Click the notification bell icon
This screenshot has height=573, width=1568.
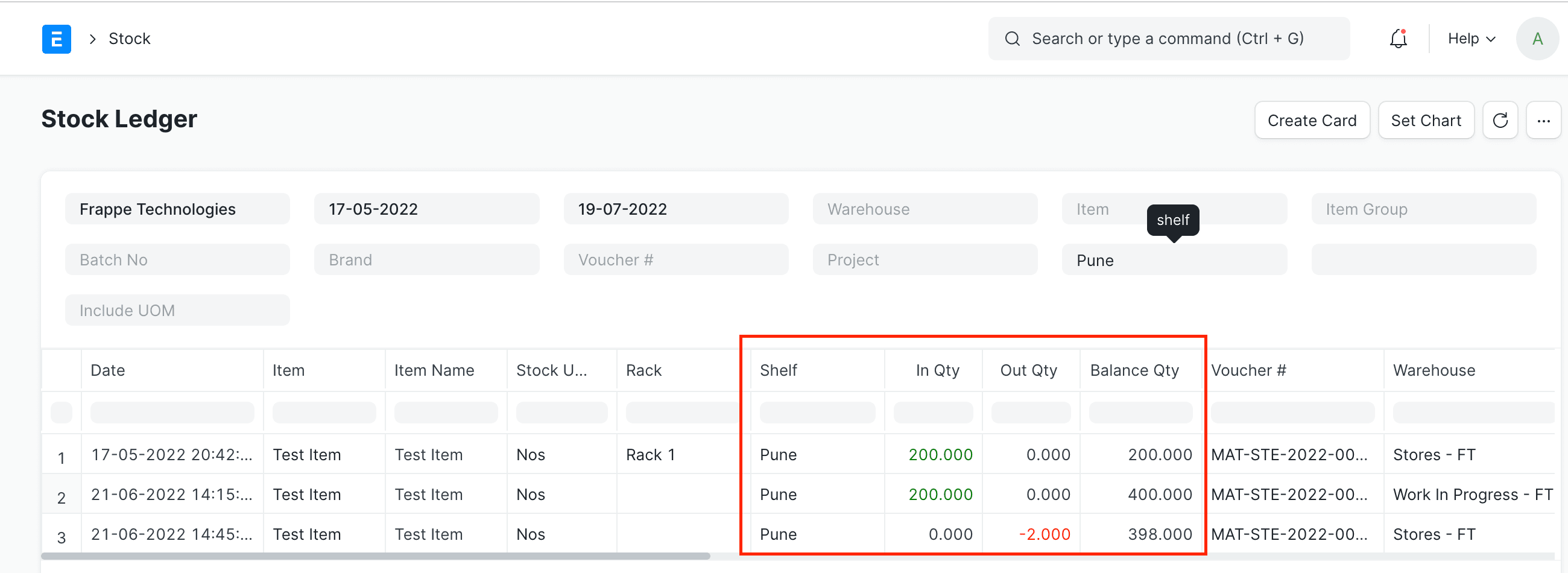1398,39
